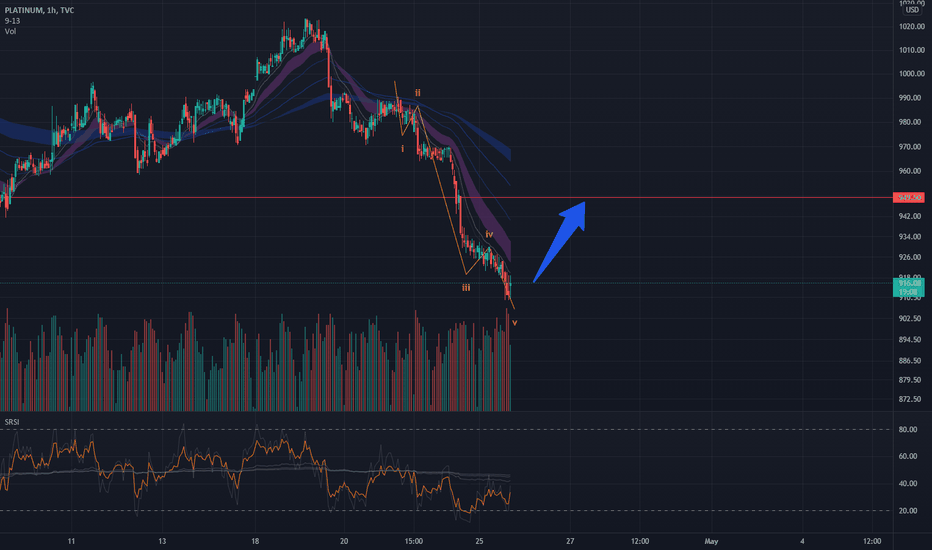The image size is (932, 550).
Task: Click the 879.50 price axis label
Action: click(912, 379)
